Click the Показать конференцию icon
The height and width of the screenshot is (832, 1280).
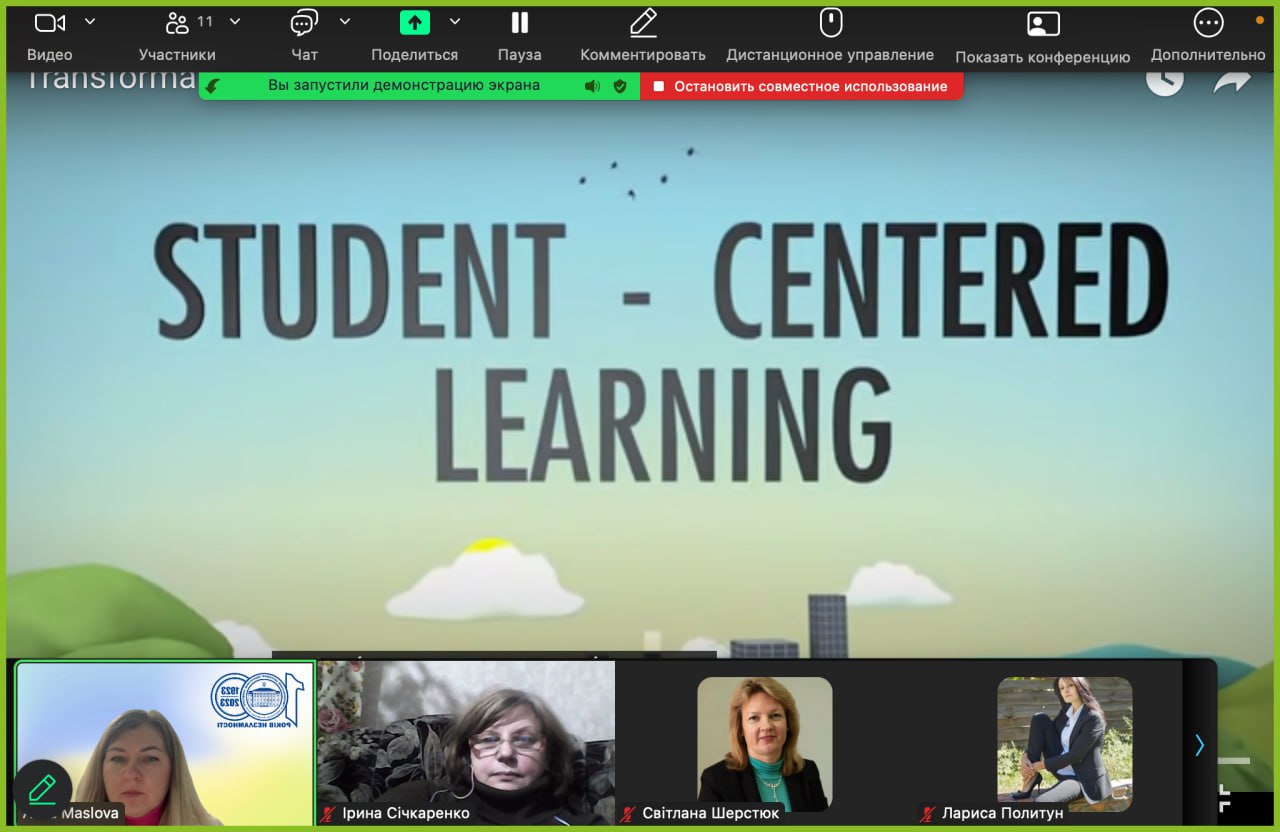click(1043, 24)
